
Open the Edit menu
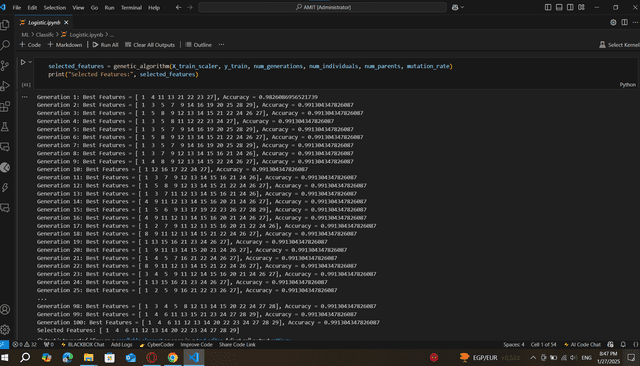(32, 7)
